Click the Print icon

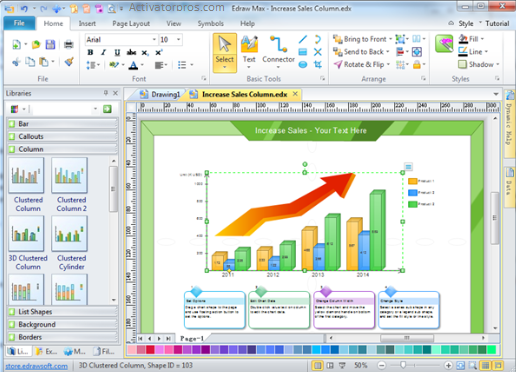[x=69, y=44]
